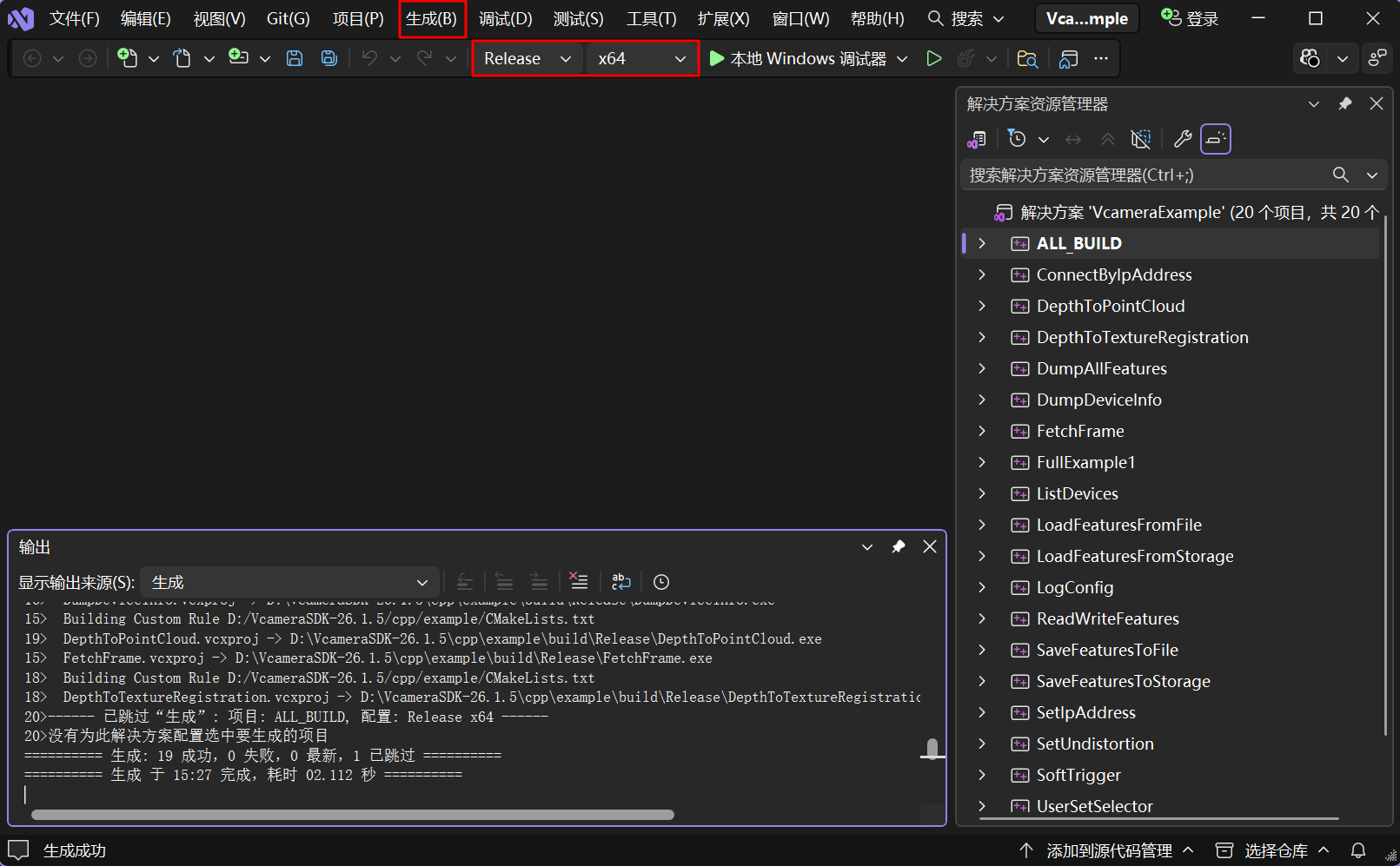The height and width of the screenshot is (866, 1400).
Task: Open debugger target dropdown arrow
Action: point(902,58)
